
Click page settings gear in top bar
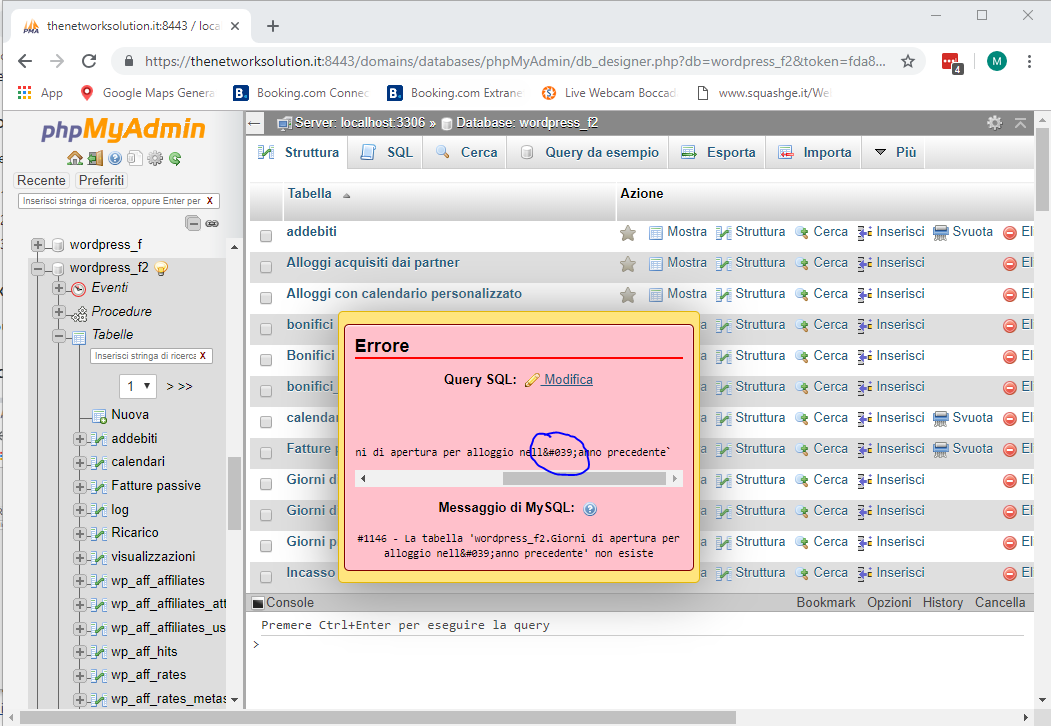(995, 123)
